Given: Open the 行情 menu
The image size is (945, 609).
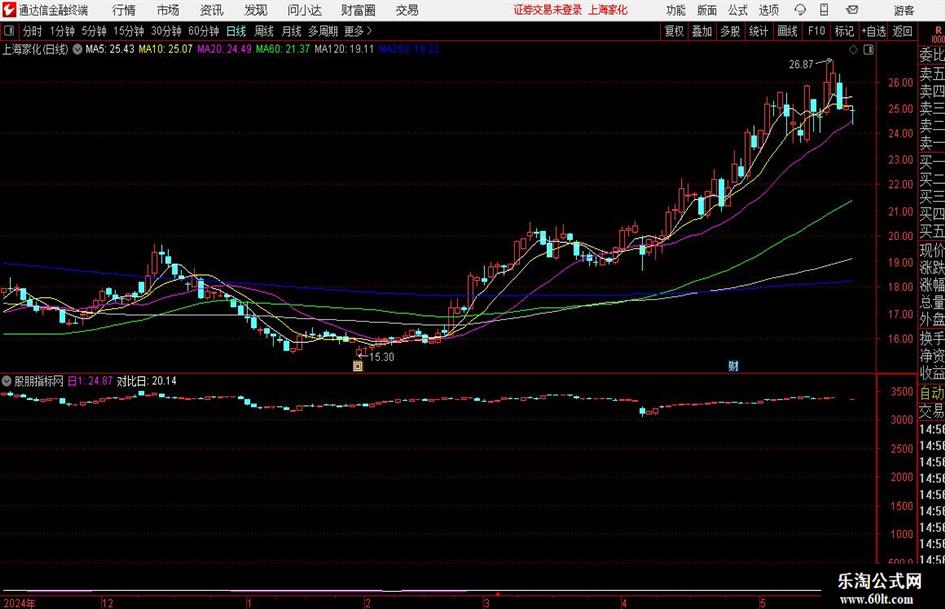Looking at the screenshot, I should (x=124, y=10).
